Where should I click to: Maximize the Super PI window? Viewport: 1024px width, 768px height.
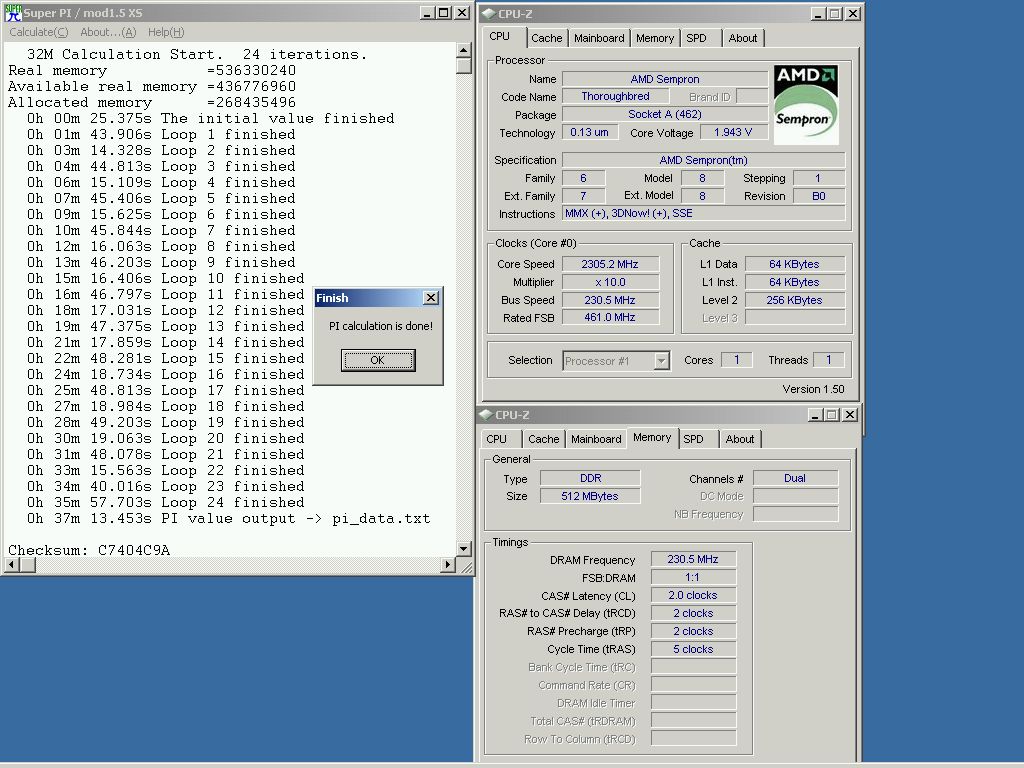point(443,13)
